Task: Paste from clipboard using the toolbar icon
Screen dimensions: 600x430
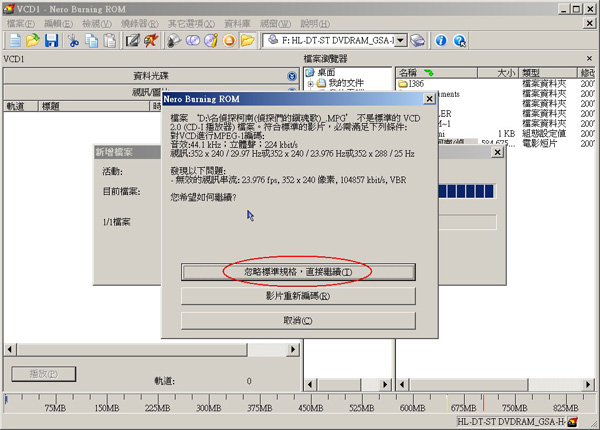Action: point(110,40)
